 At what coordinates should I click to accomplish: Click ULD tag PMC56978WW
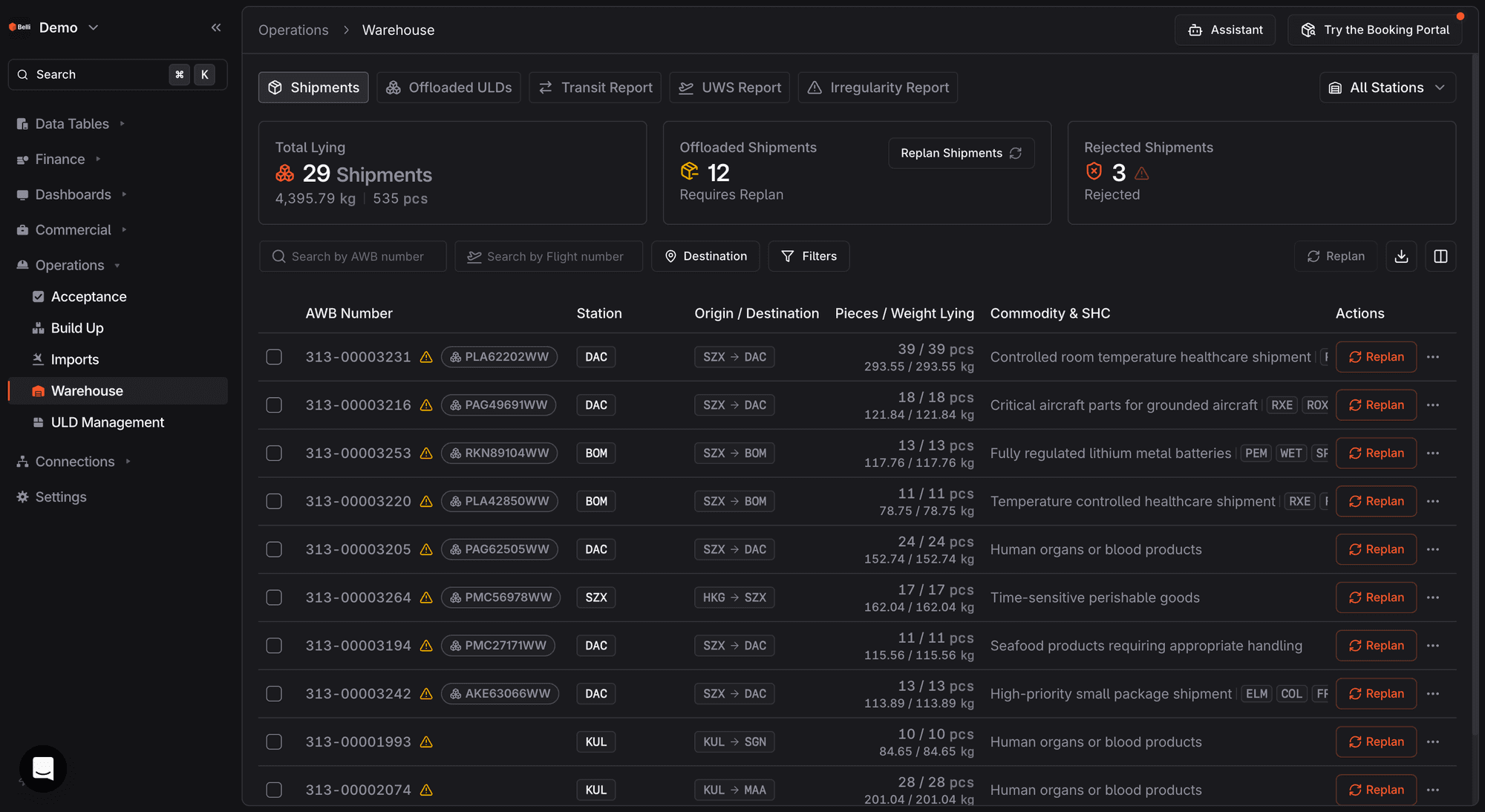500,597
